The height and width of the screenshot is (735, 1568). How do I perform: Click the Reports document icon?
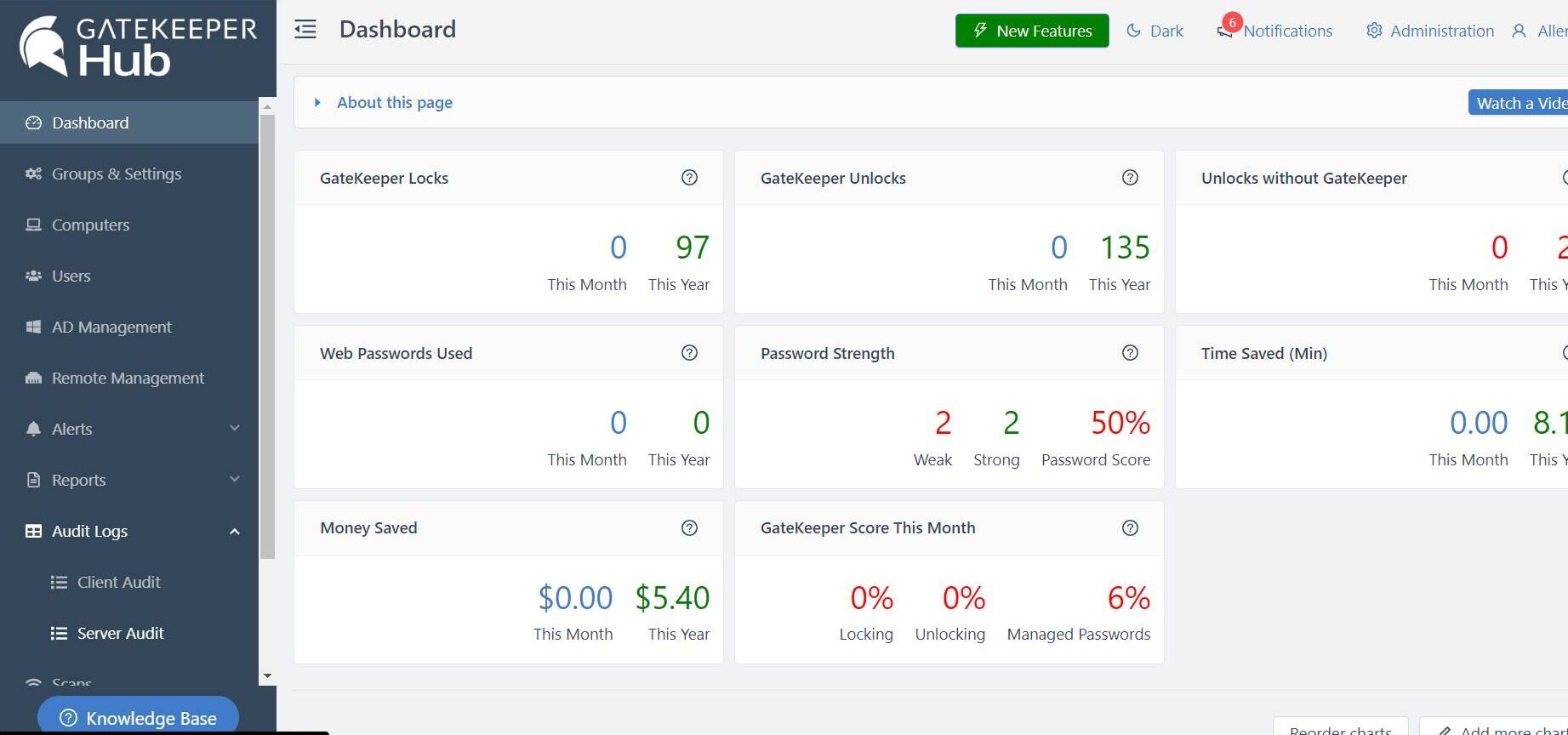click(33, 480)
